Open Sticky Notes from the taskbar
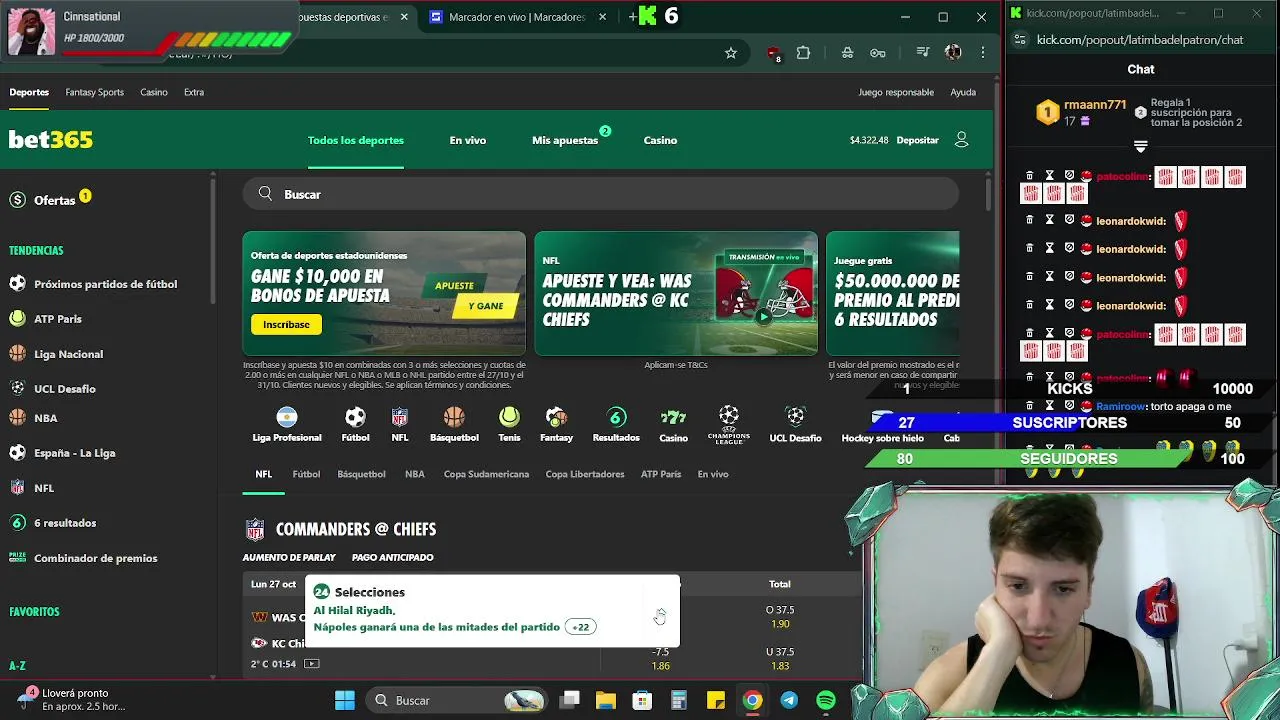This screenshot has height=720, width=1280. 716,700
